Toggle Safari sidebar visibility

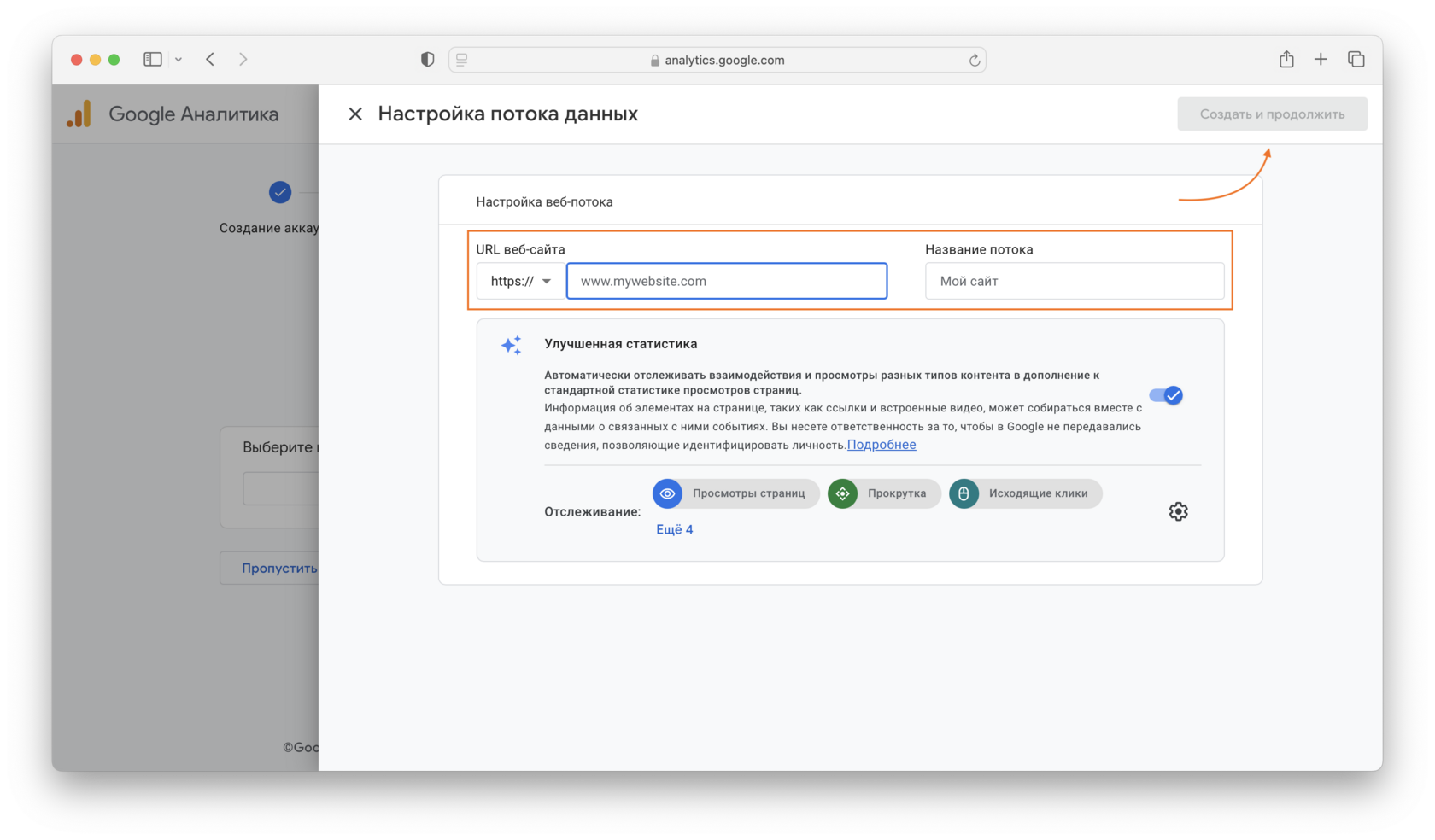tap(153, 59)
